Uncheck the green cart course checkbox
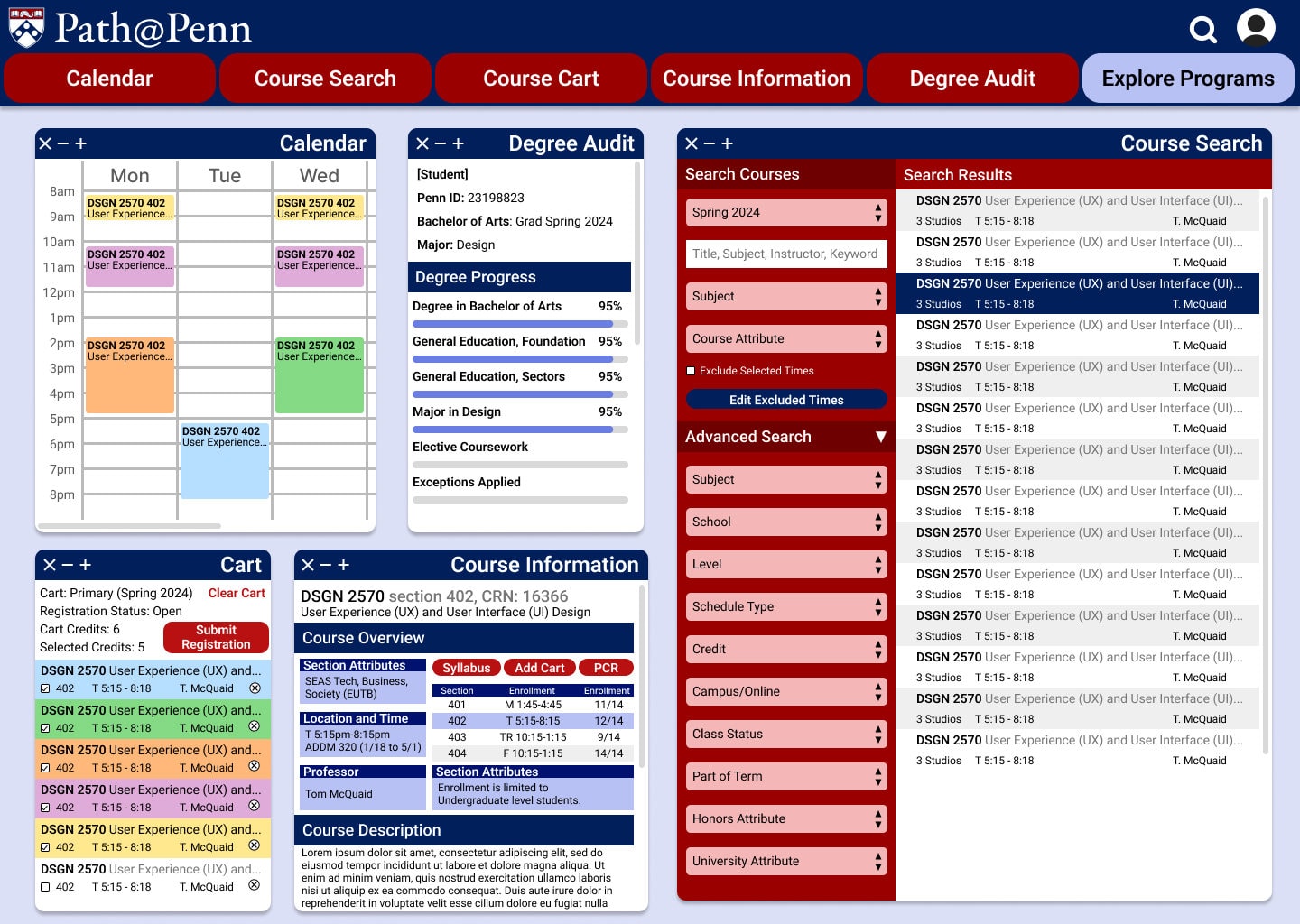This screenshot has height=924, width=1300. click(x=45, y=728)
